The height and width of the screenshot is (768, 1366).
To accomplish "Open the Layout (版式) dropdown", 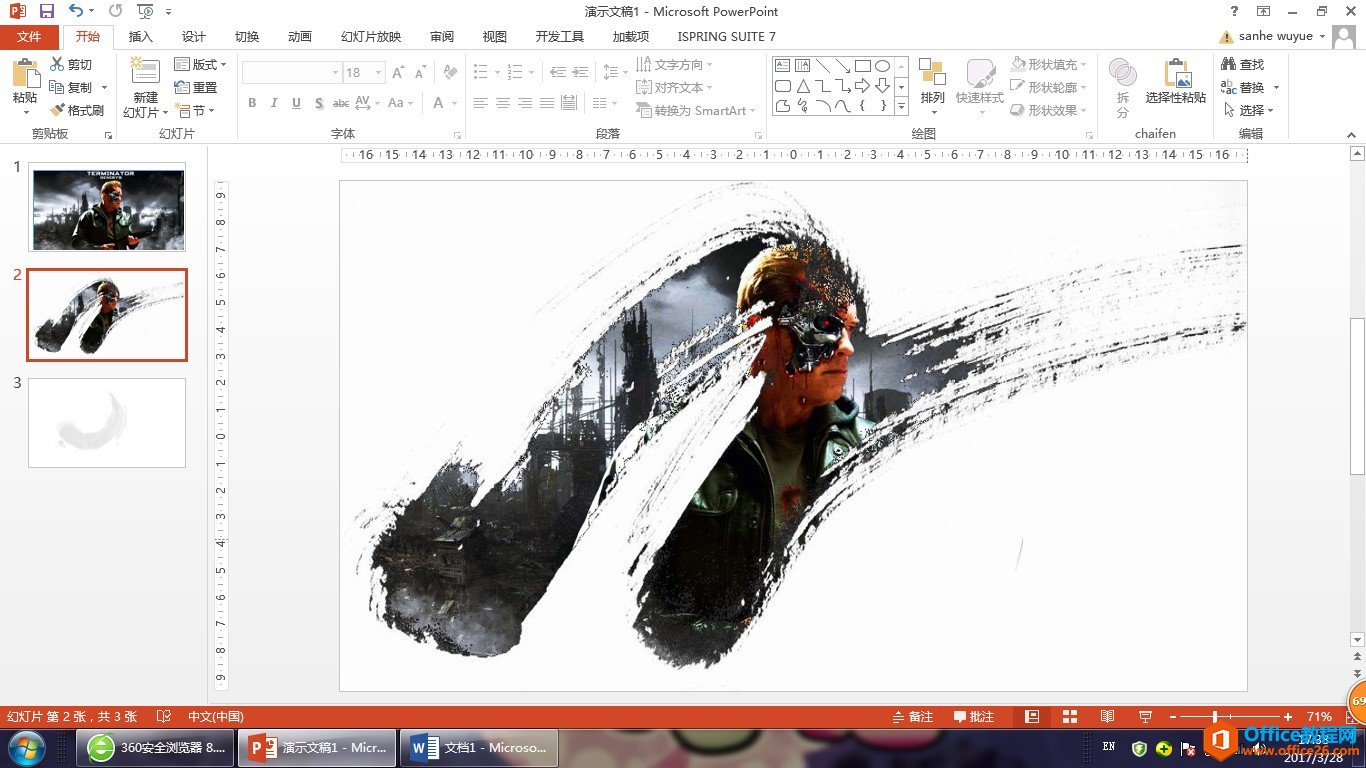I will [x=201, y=64].
